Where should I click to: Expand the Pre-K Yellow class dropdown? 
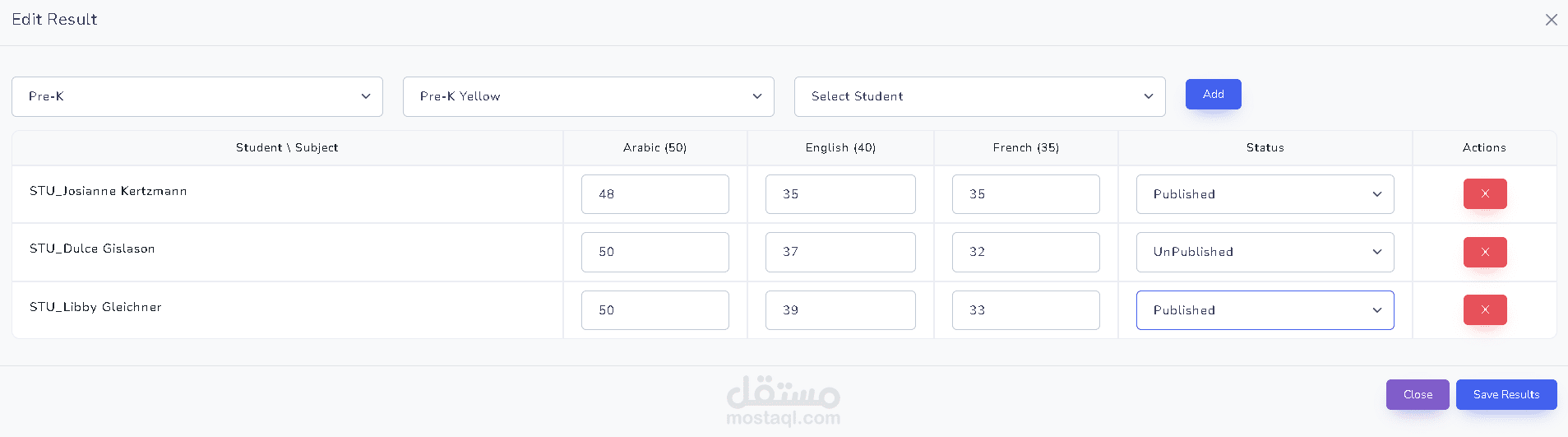click(x=589, y=97)
